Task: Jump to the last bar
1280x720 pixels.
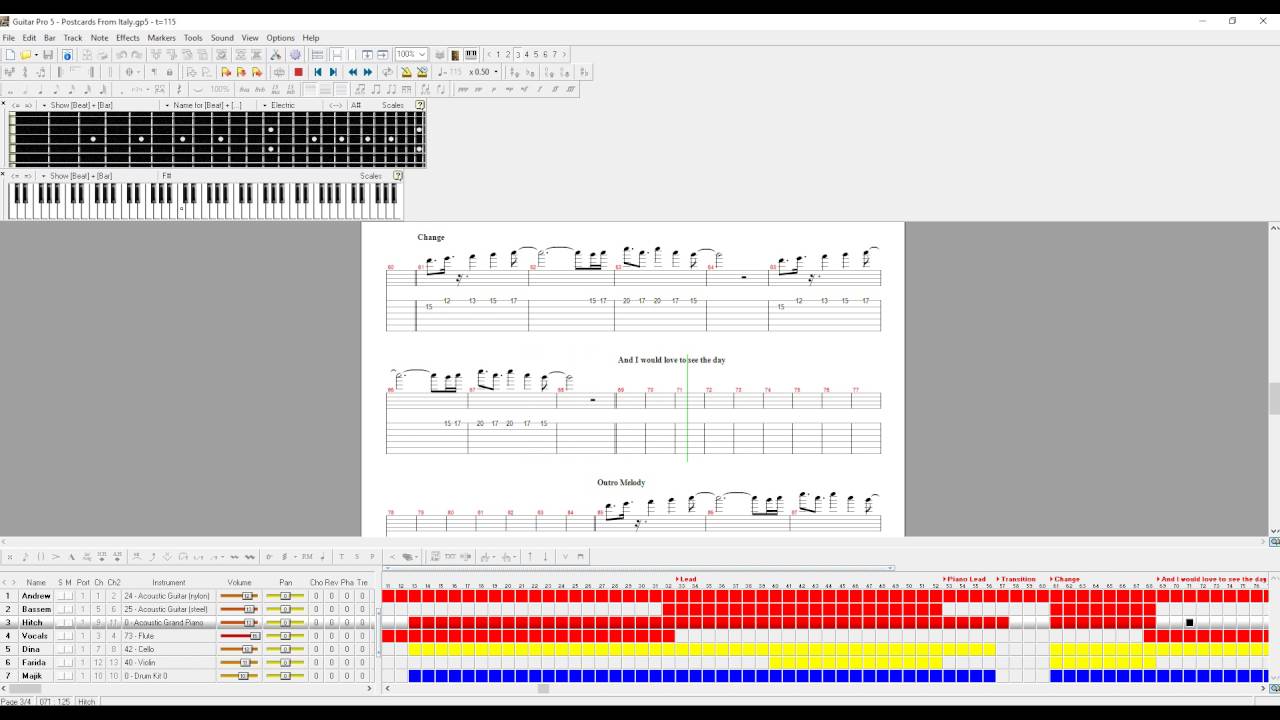Action: [333, 72]
